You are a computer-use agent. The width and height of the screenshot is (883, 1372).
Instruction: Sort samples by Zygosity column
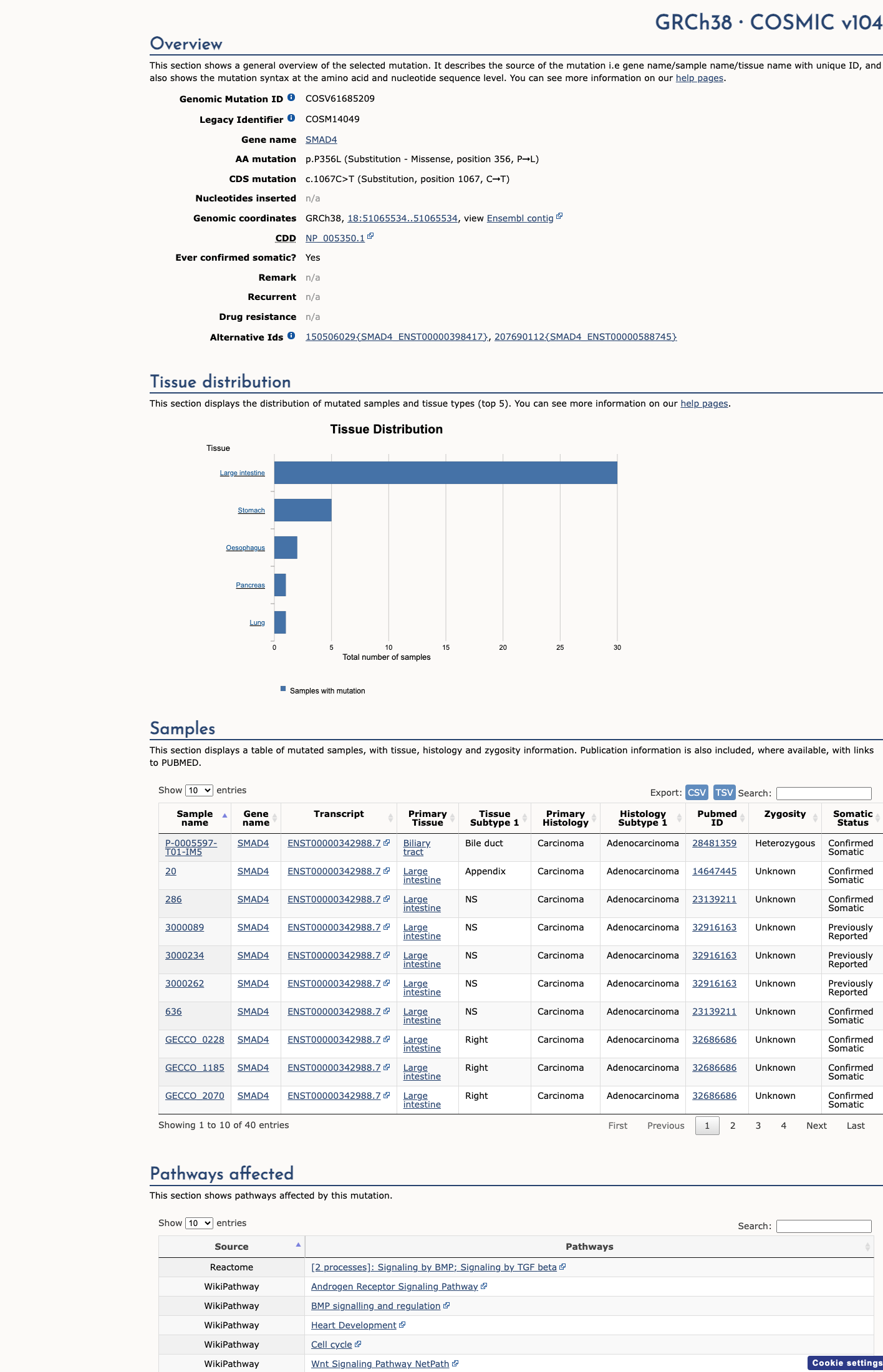pos(785,818)
